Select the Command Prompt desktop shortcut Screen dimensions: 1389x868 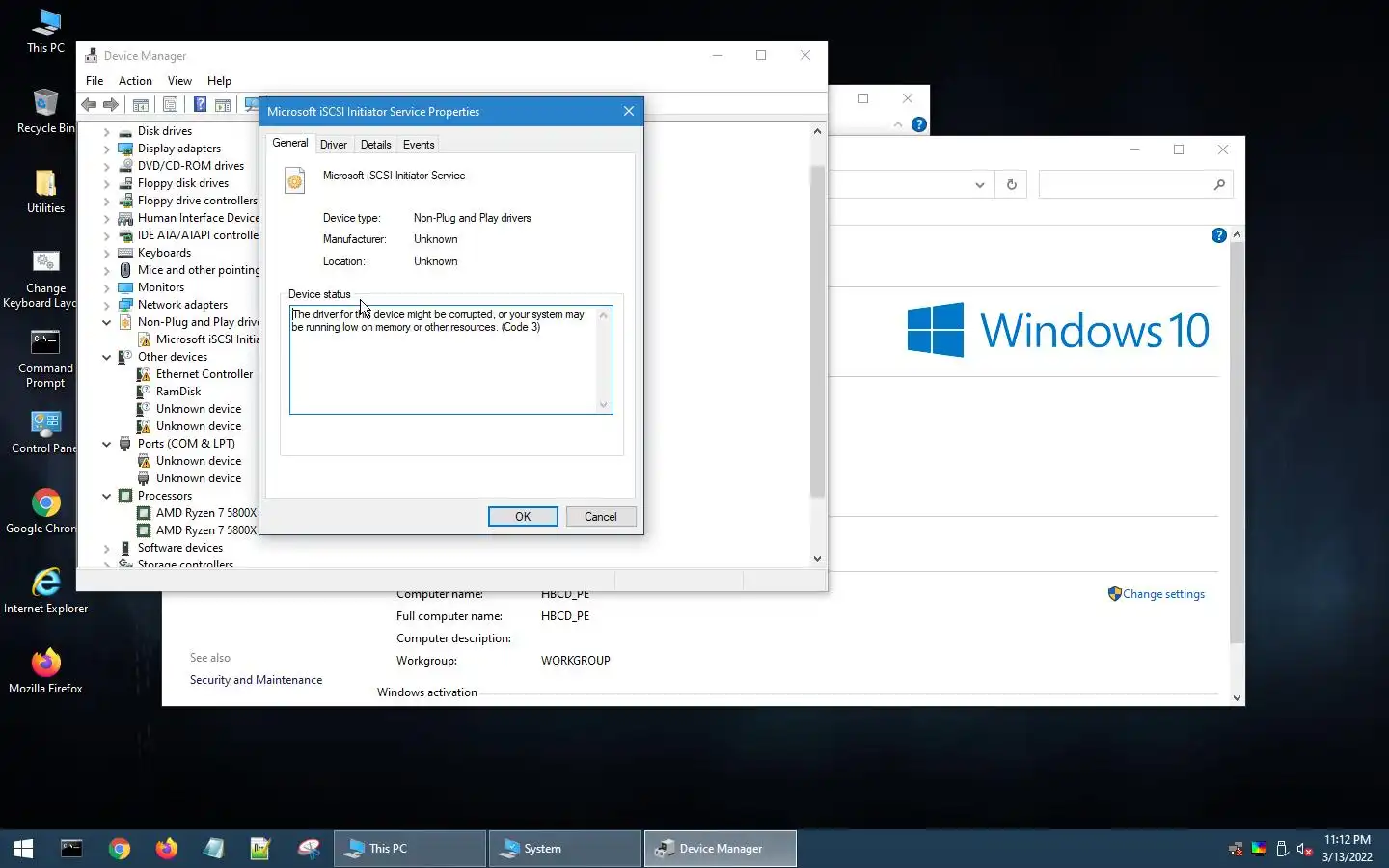[45, 359]
